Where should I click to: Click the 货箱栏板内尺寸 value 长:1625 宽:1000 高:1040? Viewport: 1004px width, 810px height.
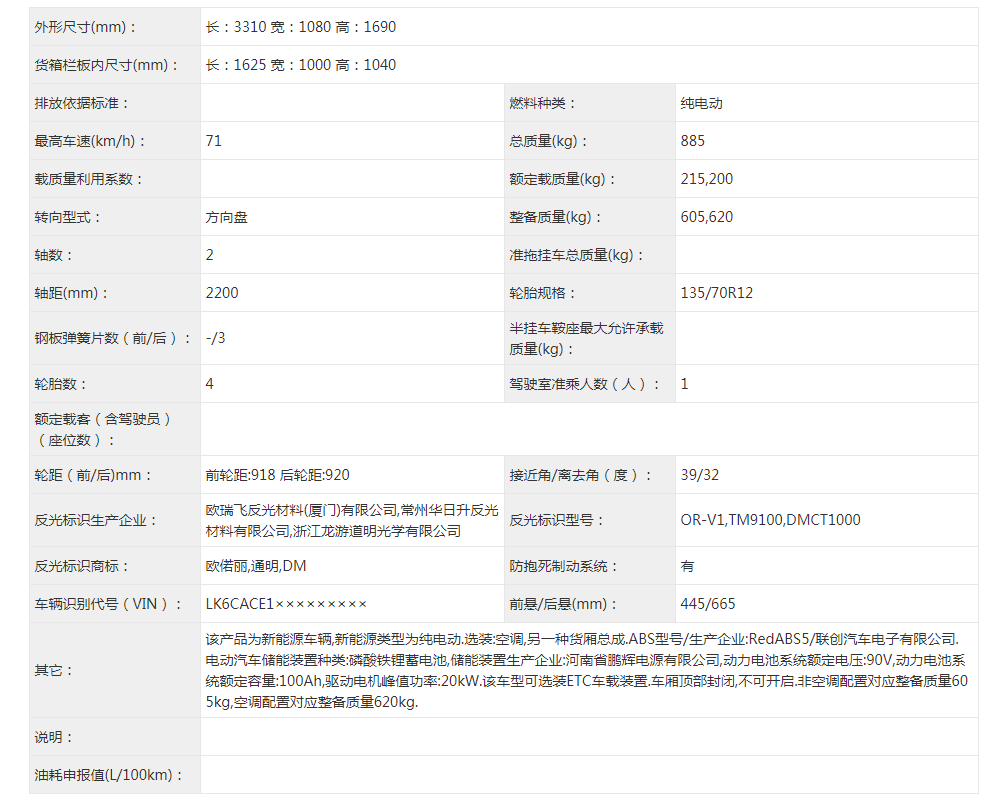pos(301,65)
